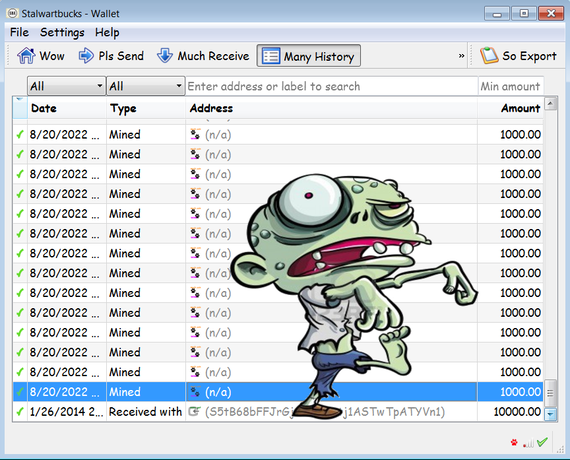Open the transaction type All dropdown
The image size is (570, 460).
tap(146, 86)
